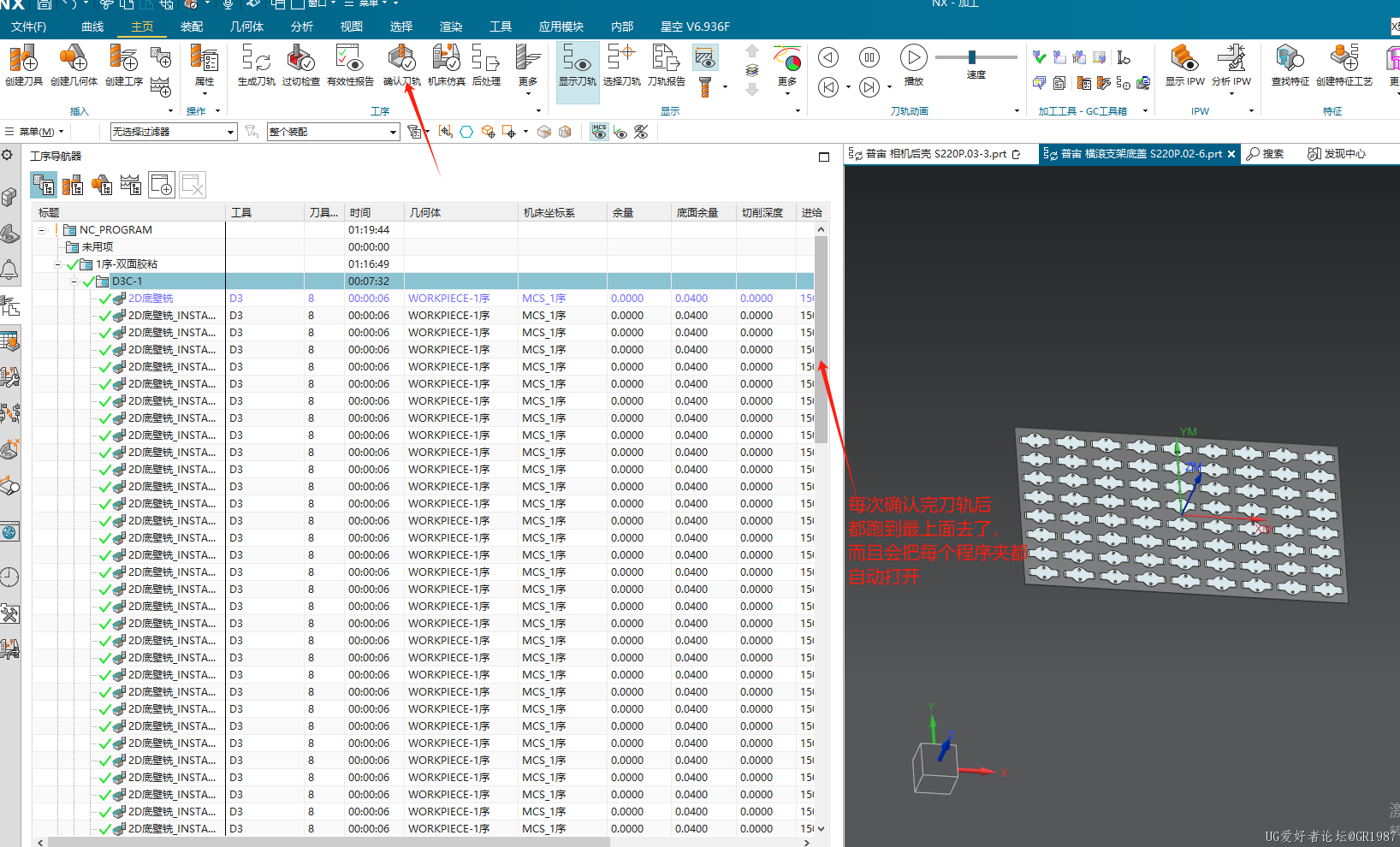The height and width of the screenshot is (847, 1400).
Task: Toggle the hatched eye icon in the 显示 group
Action: (704, 57)
